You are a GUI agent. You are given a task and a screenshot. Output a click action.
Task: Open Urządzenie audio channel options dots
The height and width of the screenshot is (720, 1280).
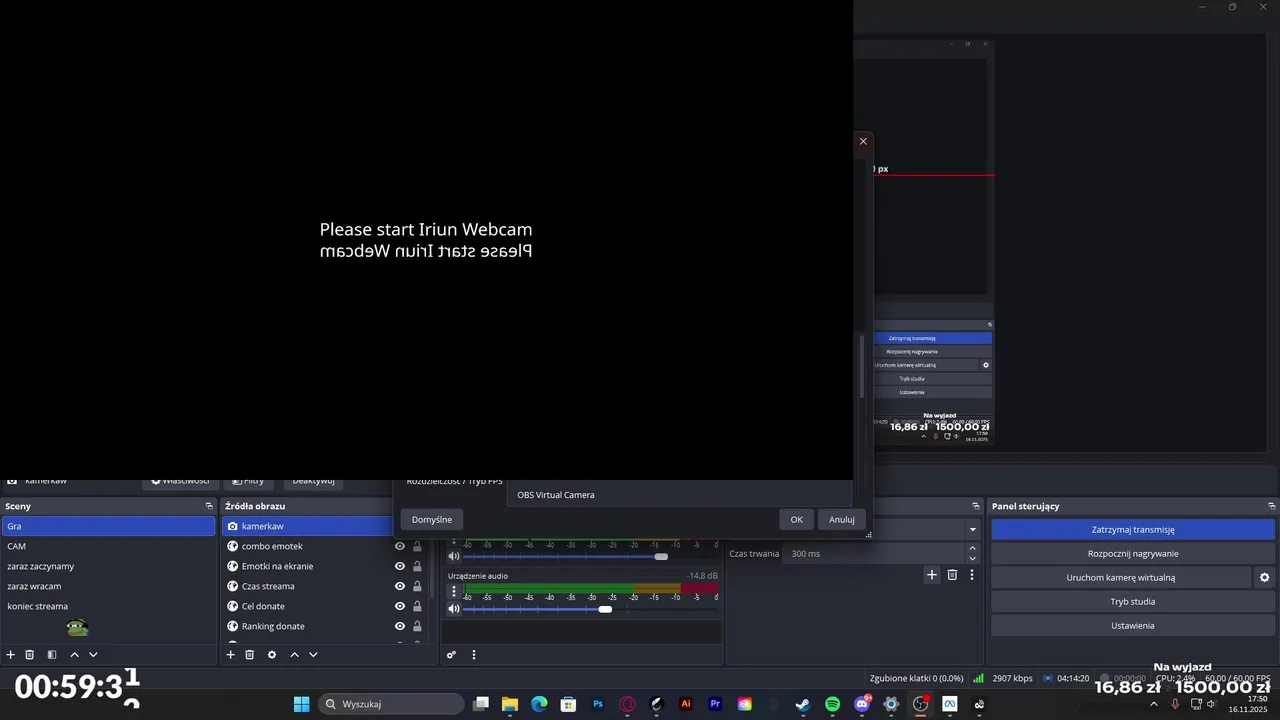454,591
